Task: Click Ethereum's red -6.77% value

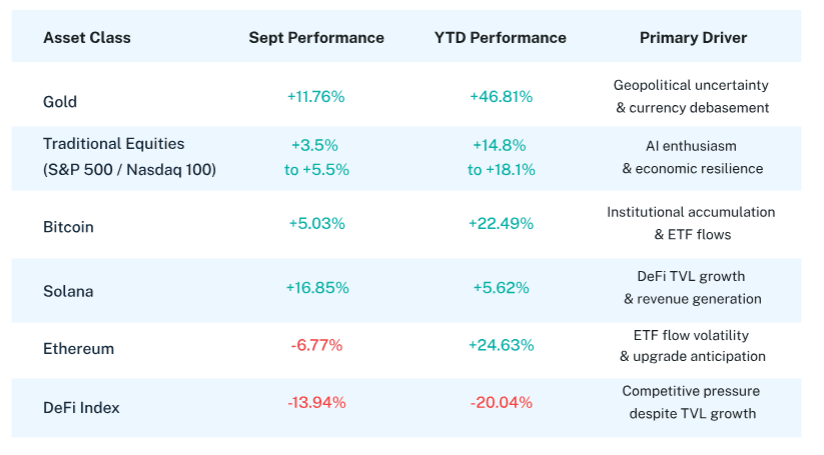Action: pos(317,345)
